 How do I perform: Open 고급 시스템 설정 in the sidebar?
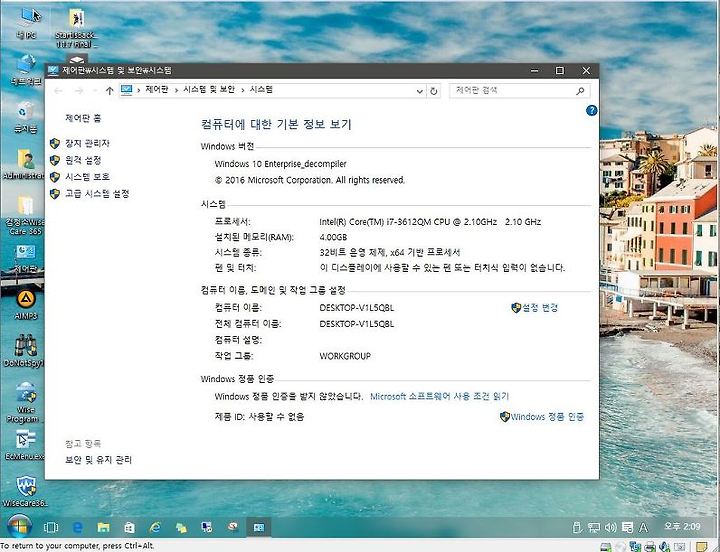point(97,194)
